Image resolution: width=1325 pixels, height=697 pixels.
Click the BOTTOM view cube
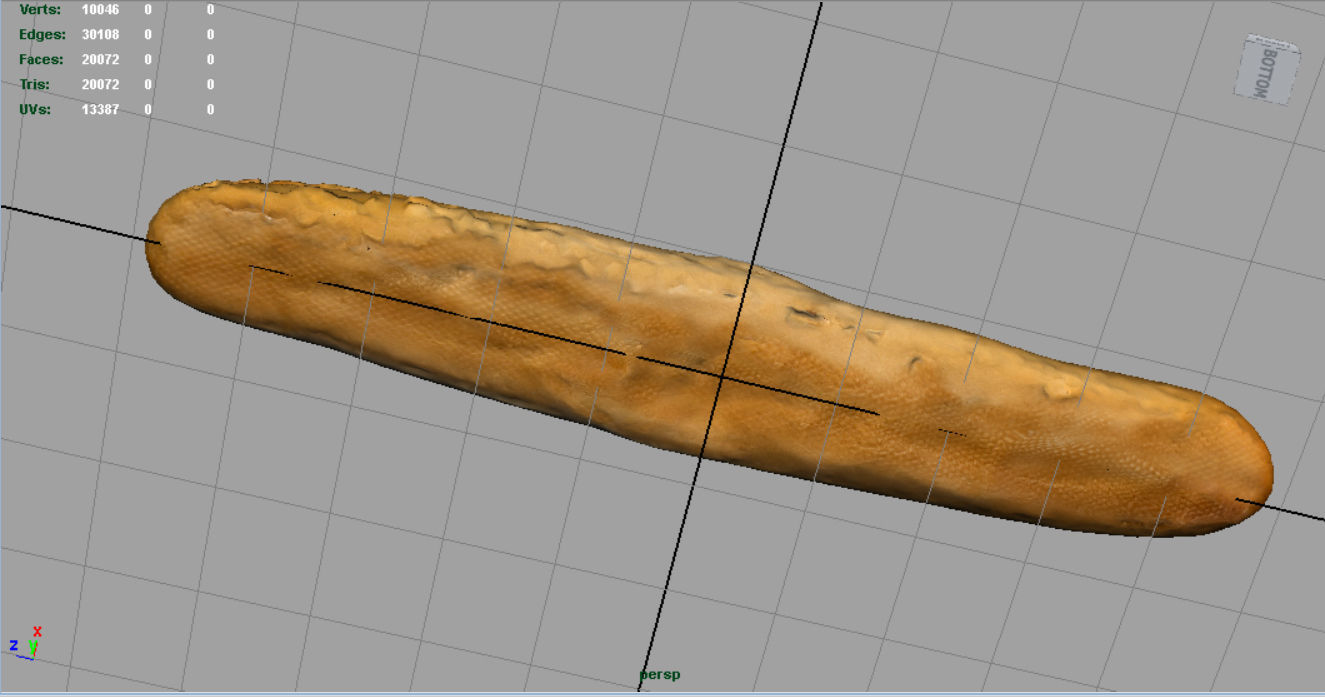[1268, 68]
